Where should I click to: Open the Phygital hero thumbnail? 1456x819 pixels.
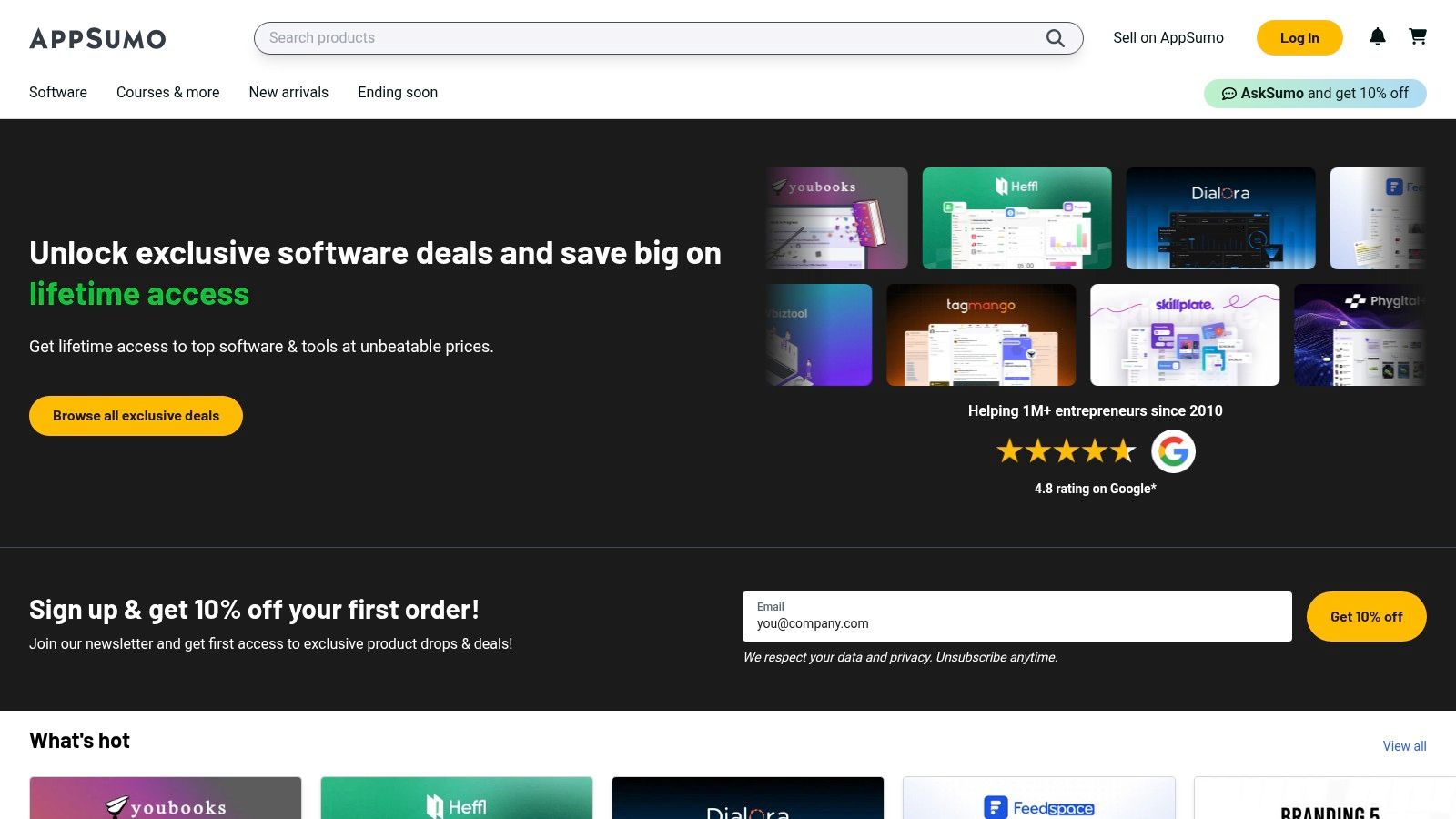(x=1360, y=335)
